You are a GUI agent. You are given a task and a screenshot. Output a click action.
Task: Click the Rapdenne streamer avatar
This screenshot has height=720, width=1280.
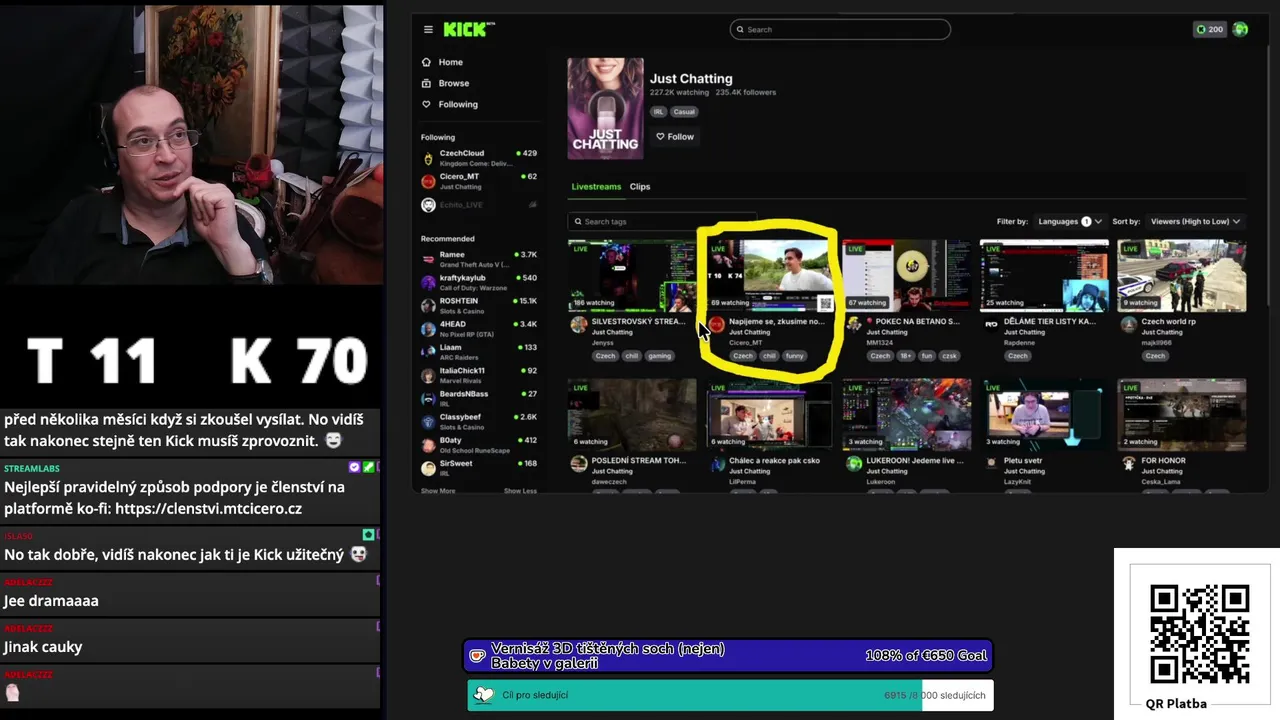pyautogui.click(x=991, y=325)
